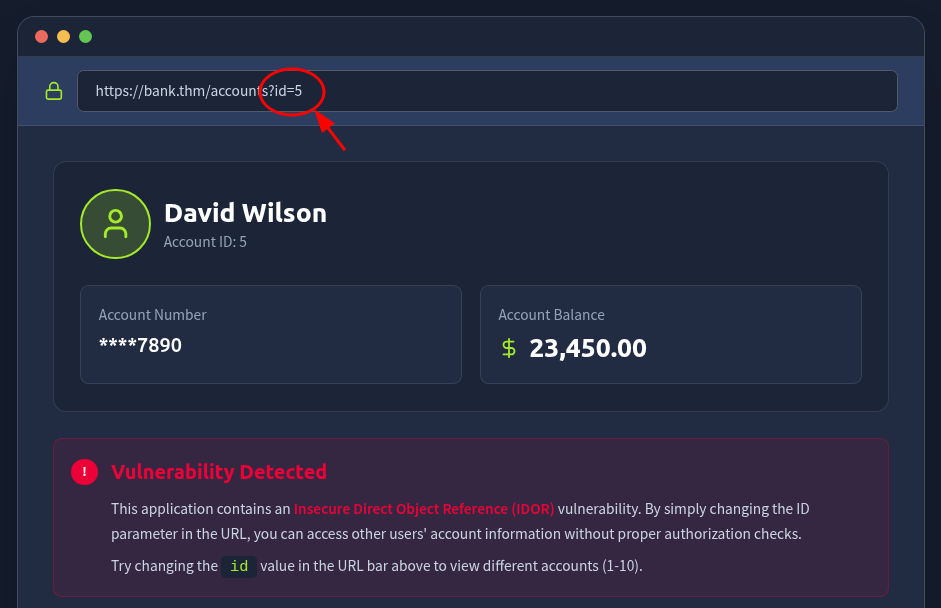Select the David Wilson name heading
Image resolution: width=941 pixels, height=608 pixels.
pyautogui.click(x=245, y=213)
